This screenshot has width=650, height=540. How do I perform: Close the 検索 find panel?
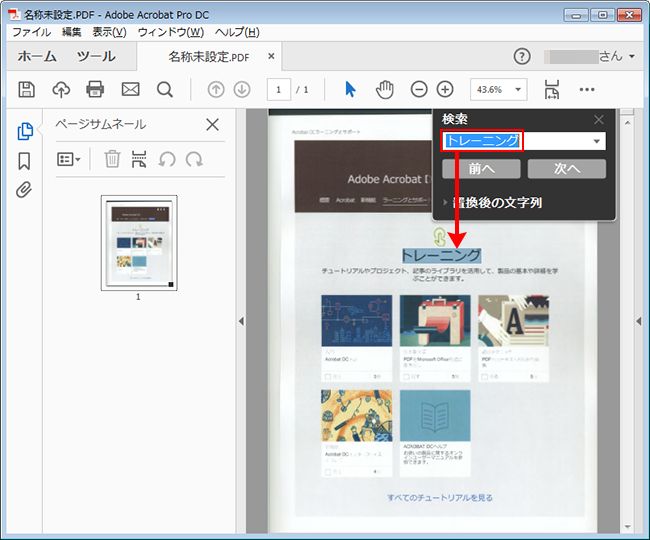tap(598, 120)
